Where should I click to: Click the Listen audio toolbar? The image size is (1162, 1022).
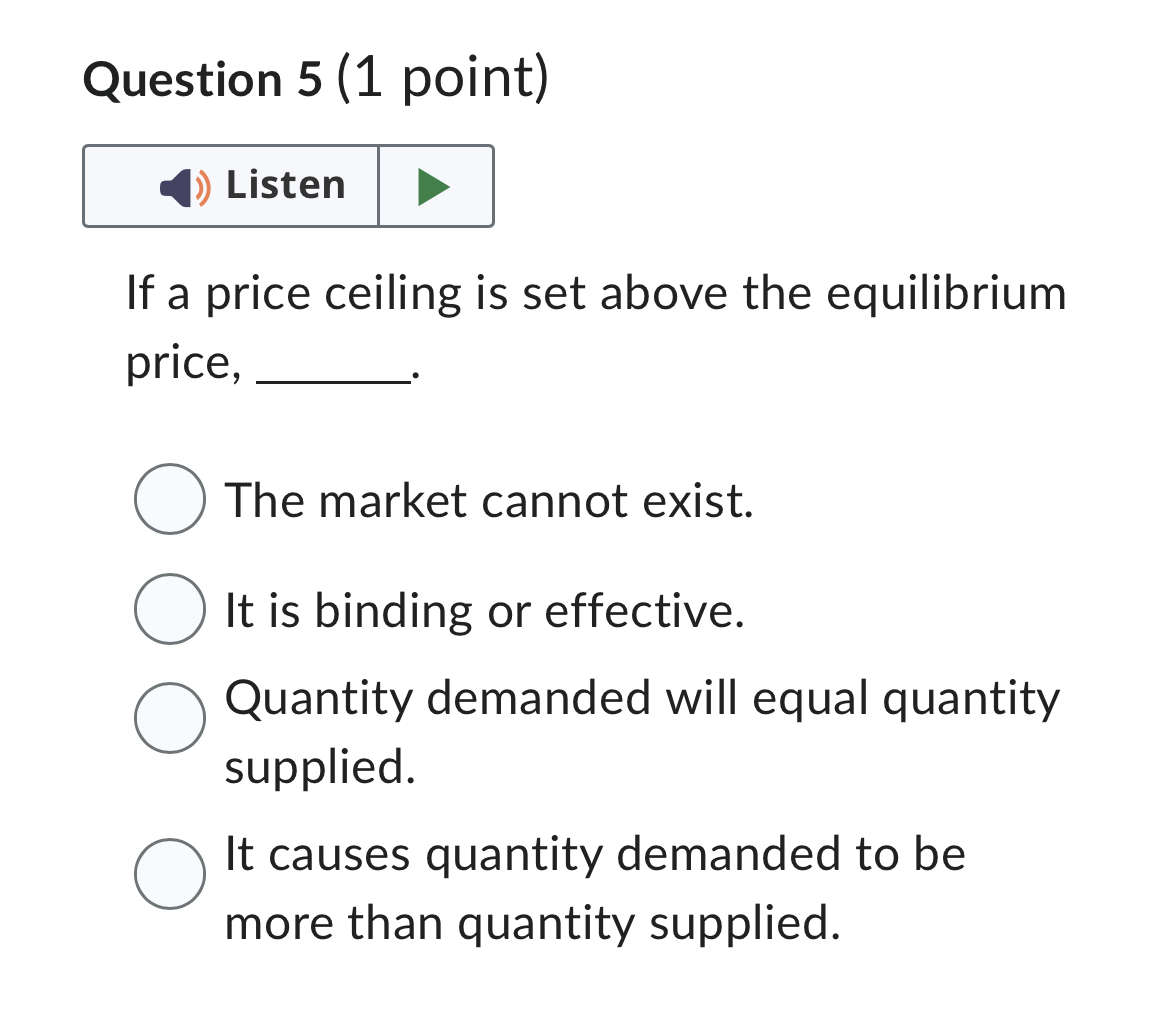[x=287, y=185]
